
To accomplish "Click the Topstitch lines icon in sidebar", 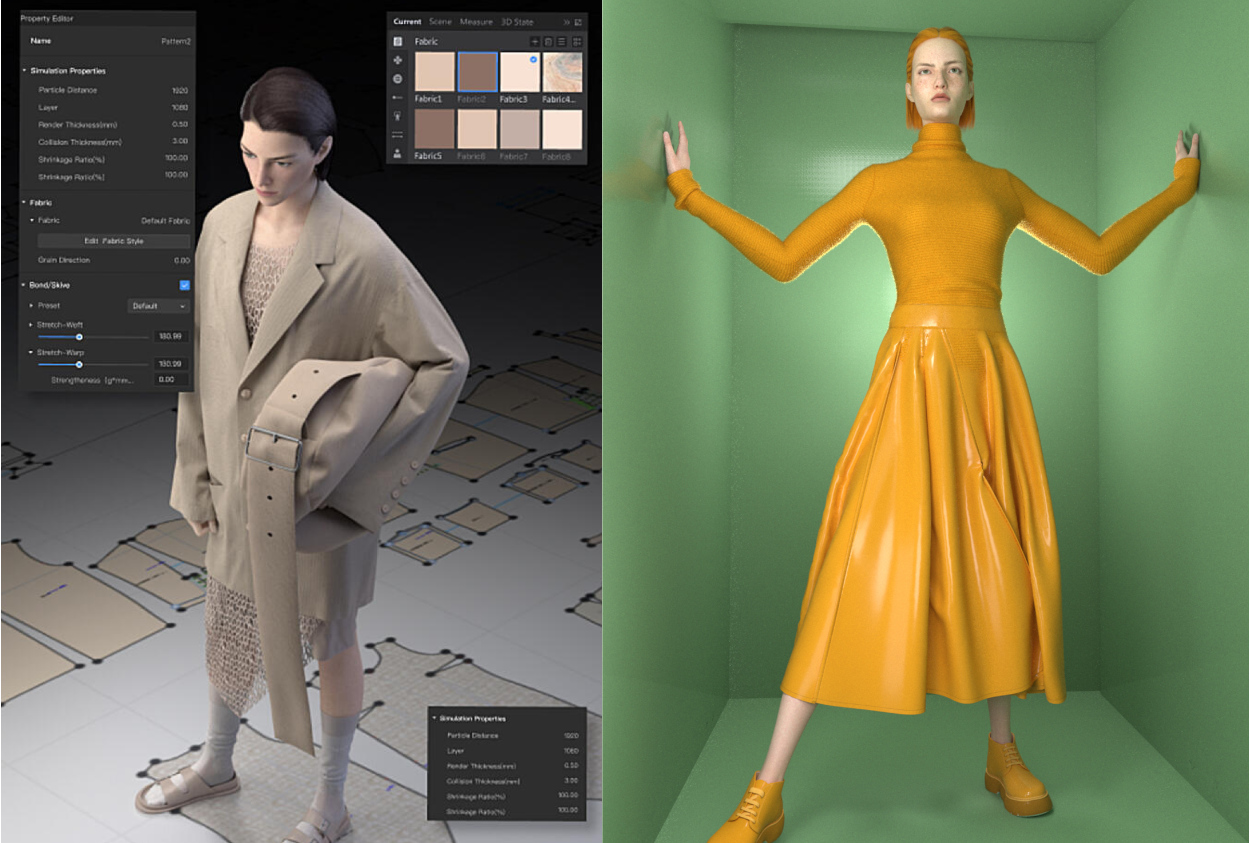I will pyautogui.click(x=398, y=135).
